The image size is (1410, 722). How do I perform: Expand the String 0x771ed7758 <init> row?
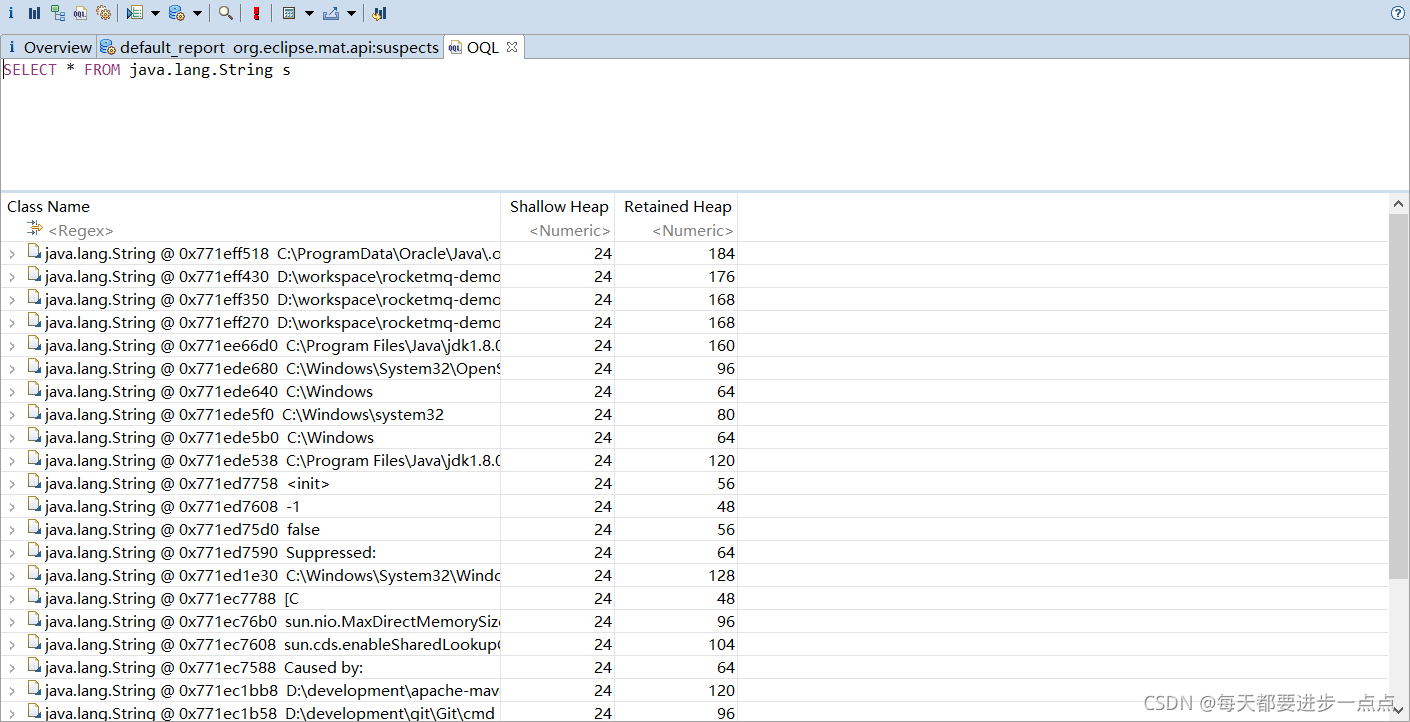(12, 484)
